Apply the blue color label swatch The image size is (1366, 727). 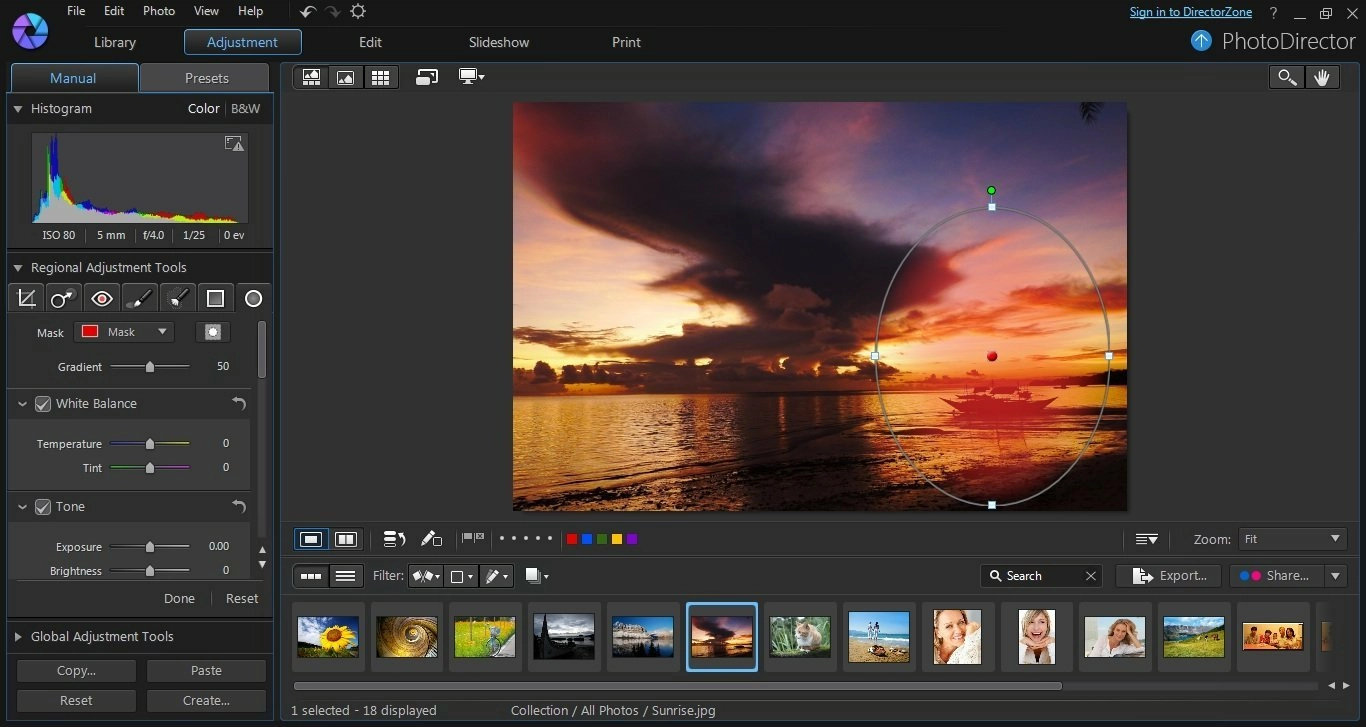(x=587, y=540)
